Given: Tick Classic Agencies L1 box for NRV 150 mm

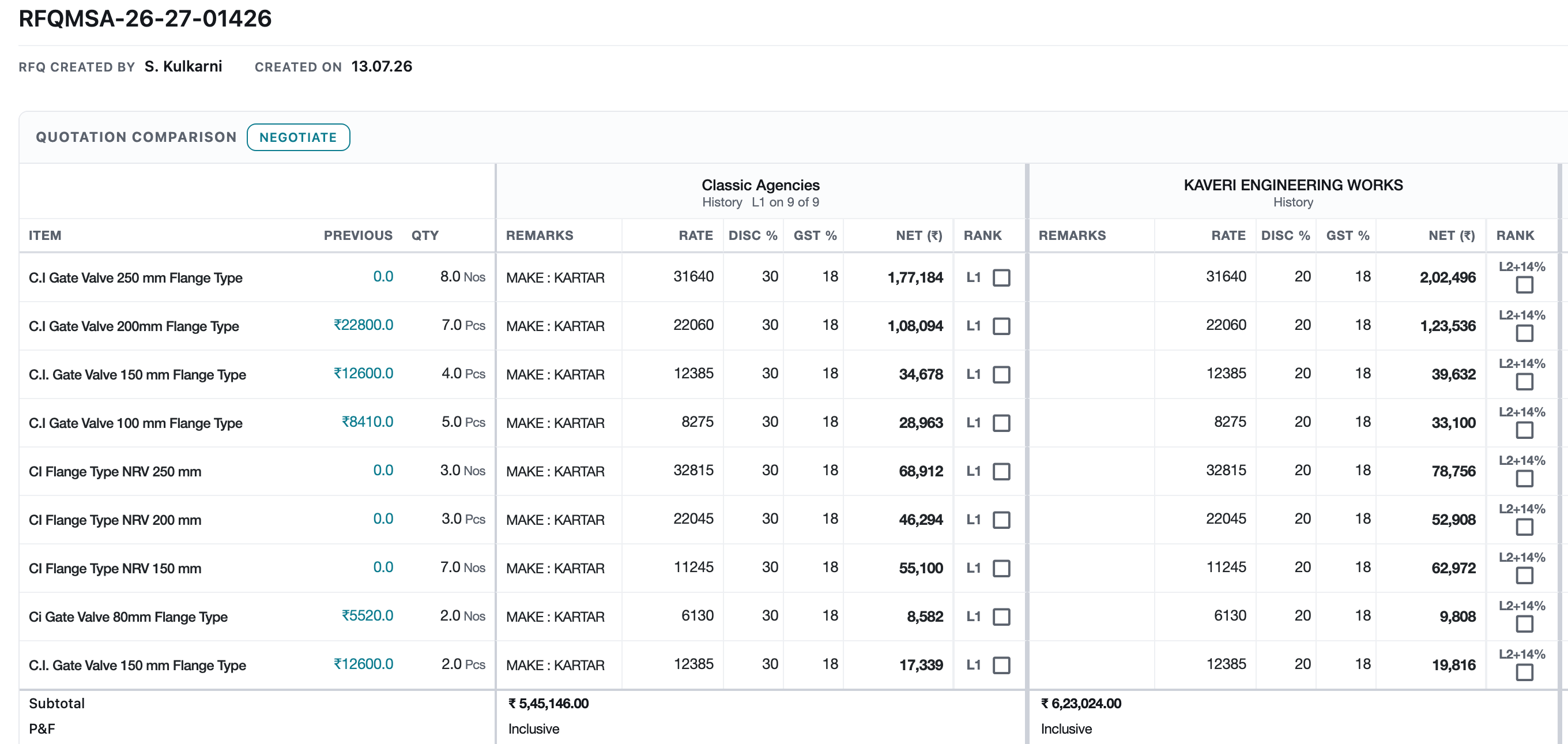Looking at the screenshot, I should click(x=1001, y=568).
